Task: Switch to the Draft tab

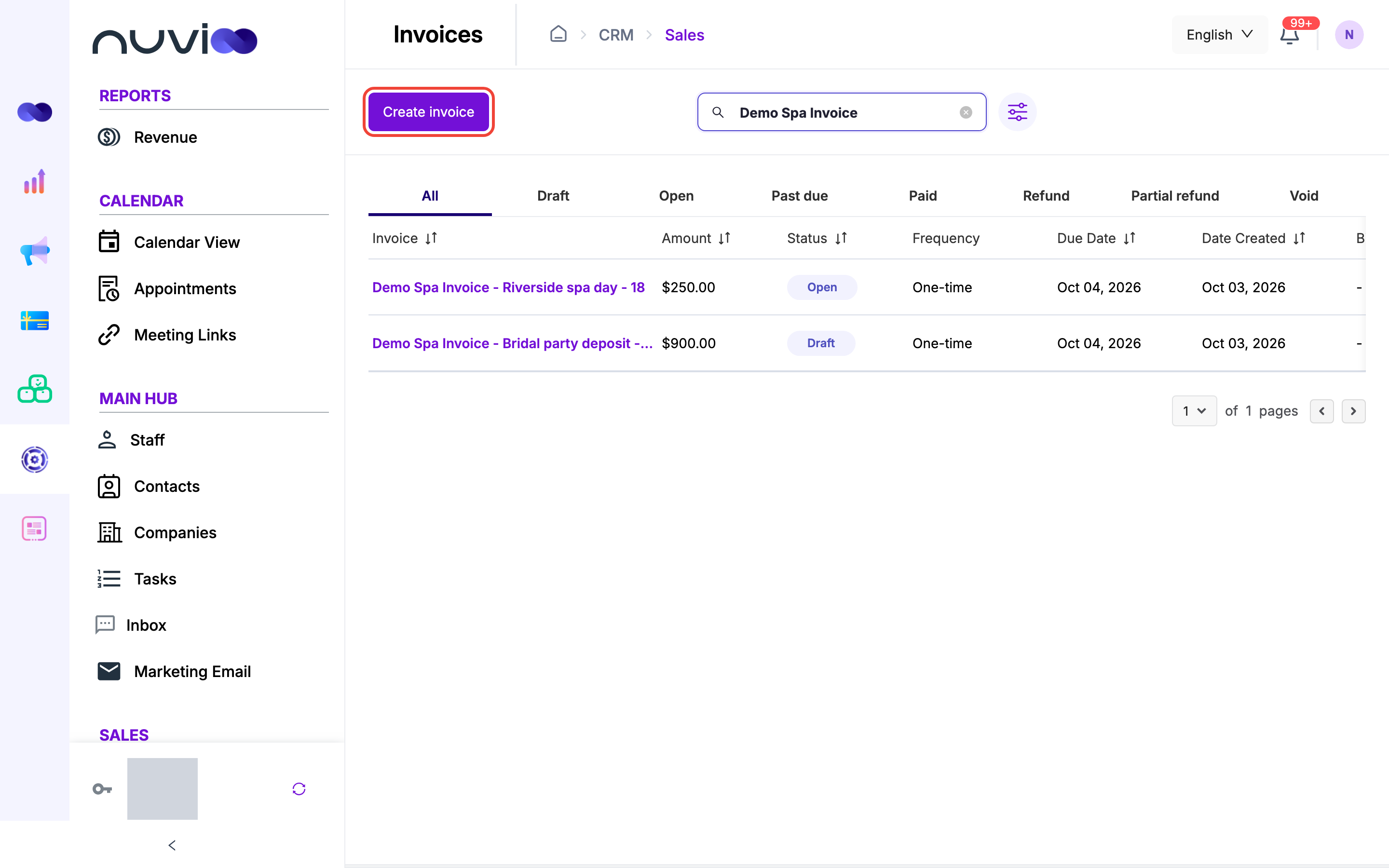Action: click(553, 196)
